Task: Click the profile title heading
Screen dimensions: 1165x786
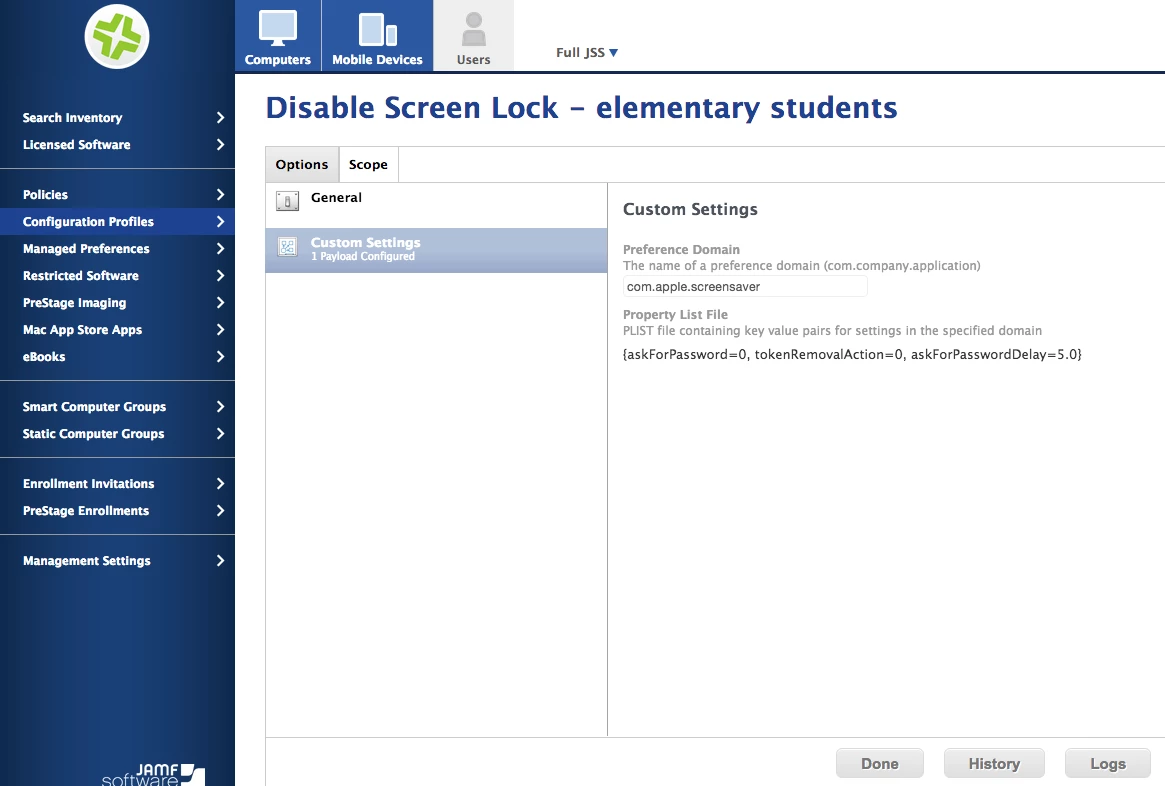Action: [x=582, y=108]
